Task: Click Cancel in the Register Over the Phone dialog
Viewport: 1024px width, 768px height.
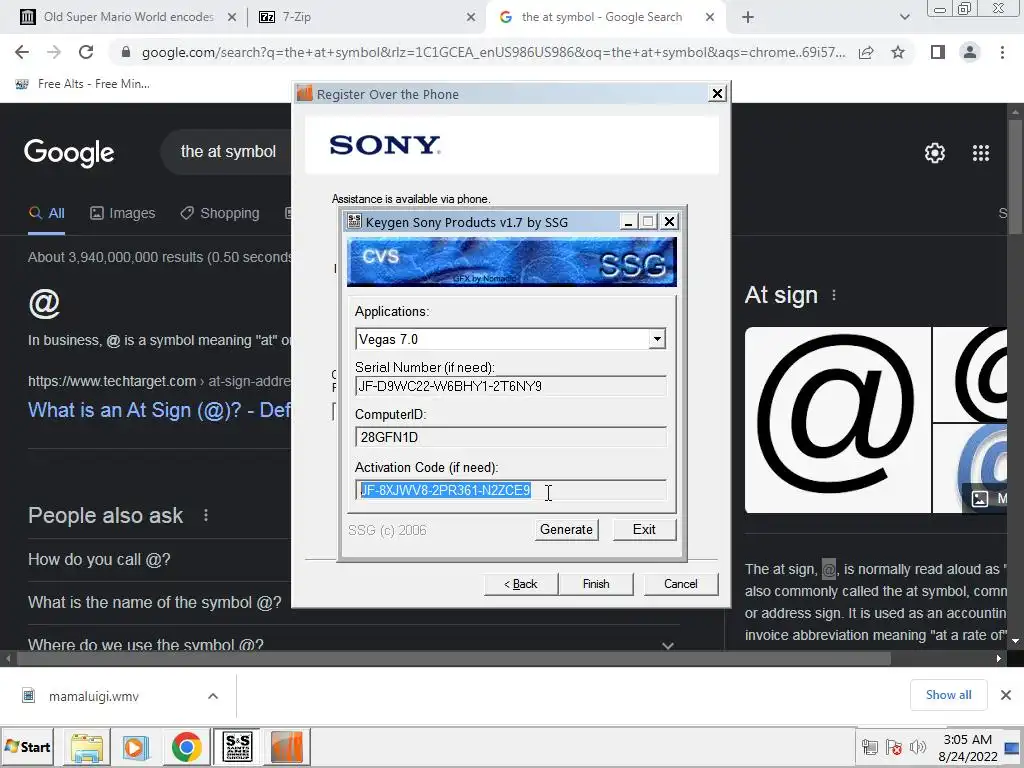Action: coord(680,584)
